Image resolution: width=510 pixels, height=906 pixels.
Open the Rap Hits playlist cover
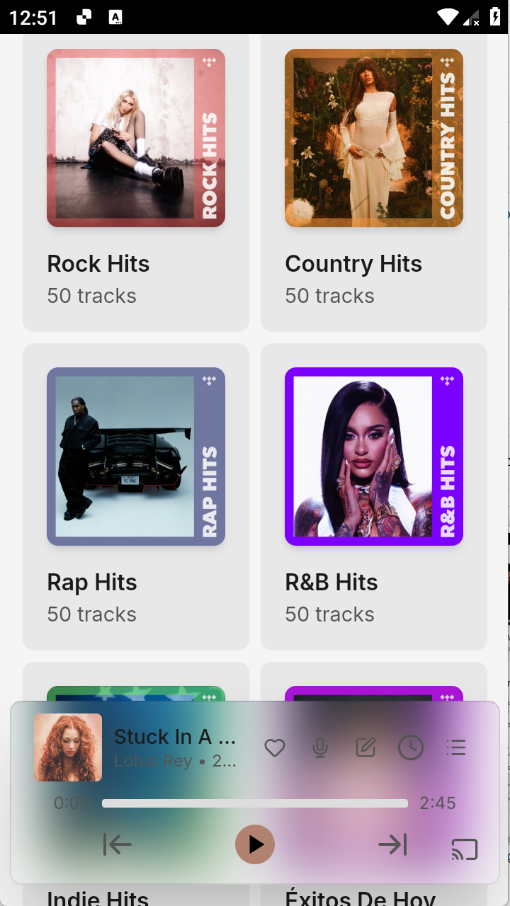tap(136, 456)
